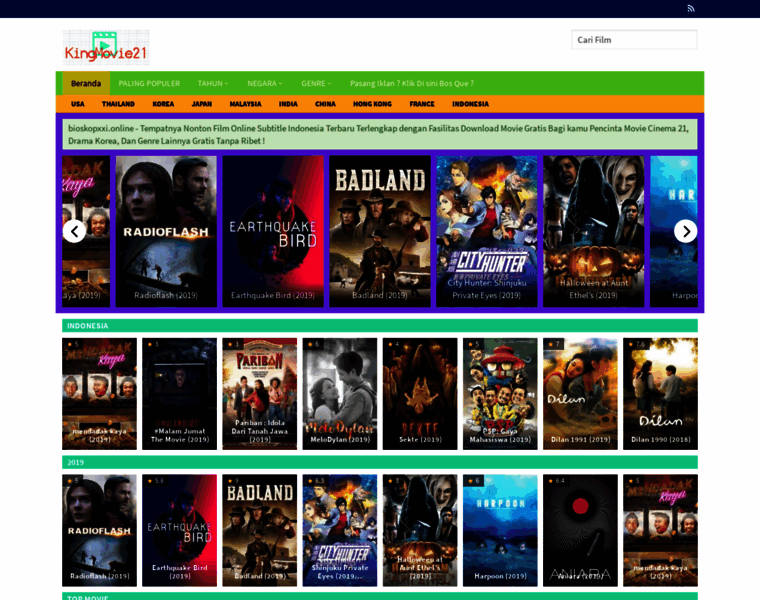Open the KingMovie21 logo homepage
Image resolution: width=760 pixels, height=600 pixels.
(106, 47)
